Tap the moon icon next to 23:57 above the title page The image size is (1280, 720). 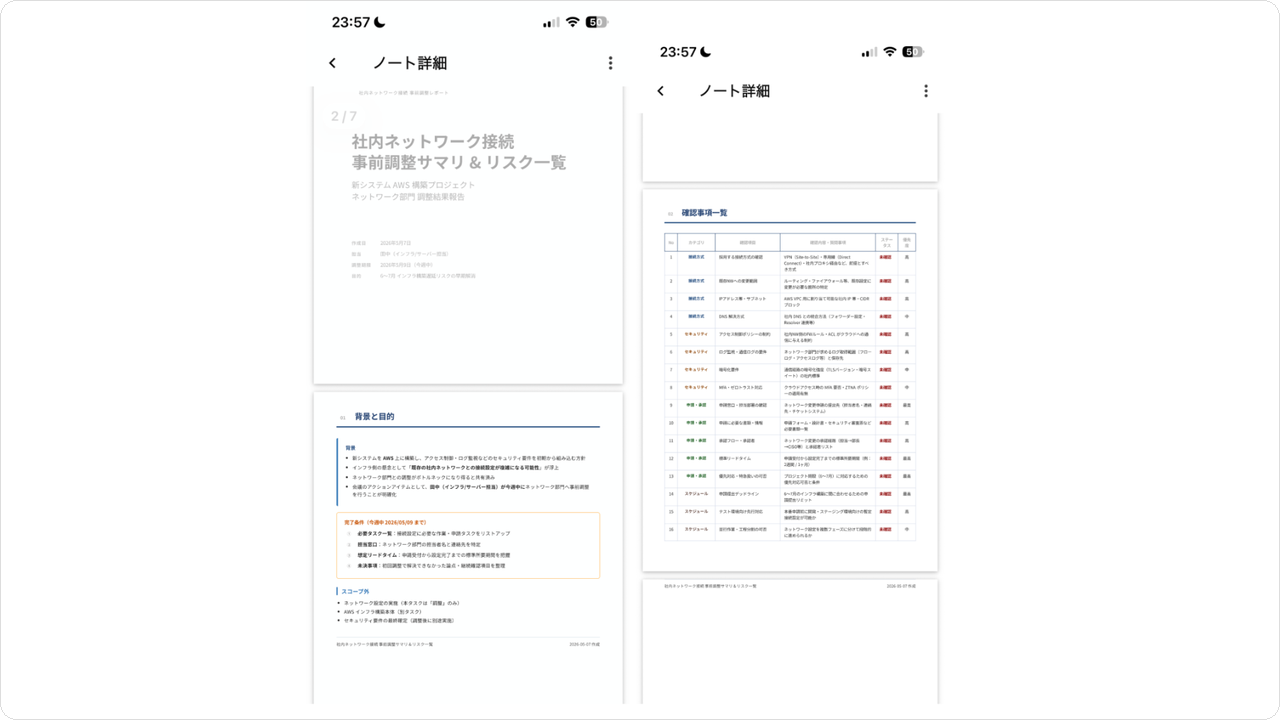tap(379, 22)
